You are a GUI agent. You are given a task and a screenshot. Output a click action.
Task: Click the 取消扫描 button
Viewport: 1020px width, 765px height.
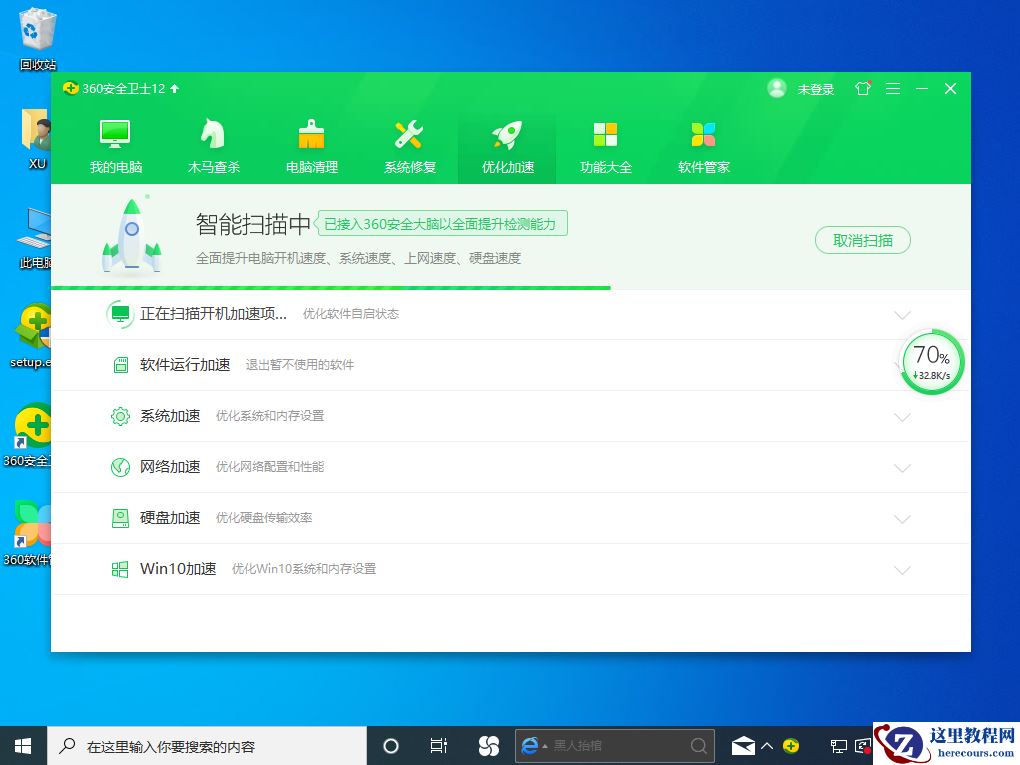(861, 240)
